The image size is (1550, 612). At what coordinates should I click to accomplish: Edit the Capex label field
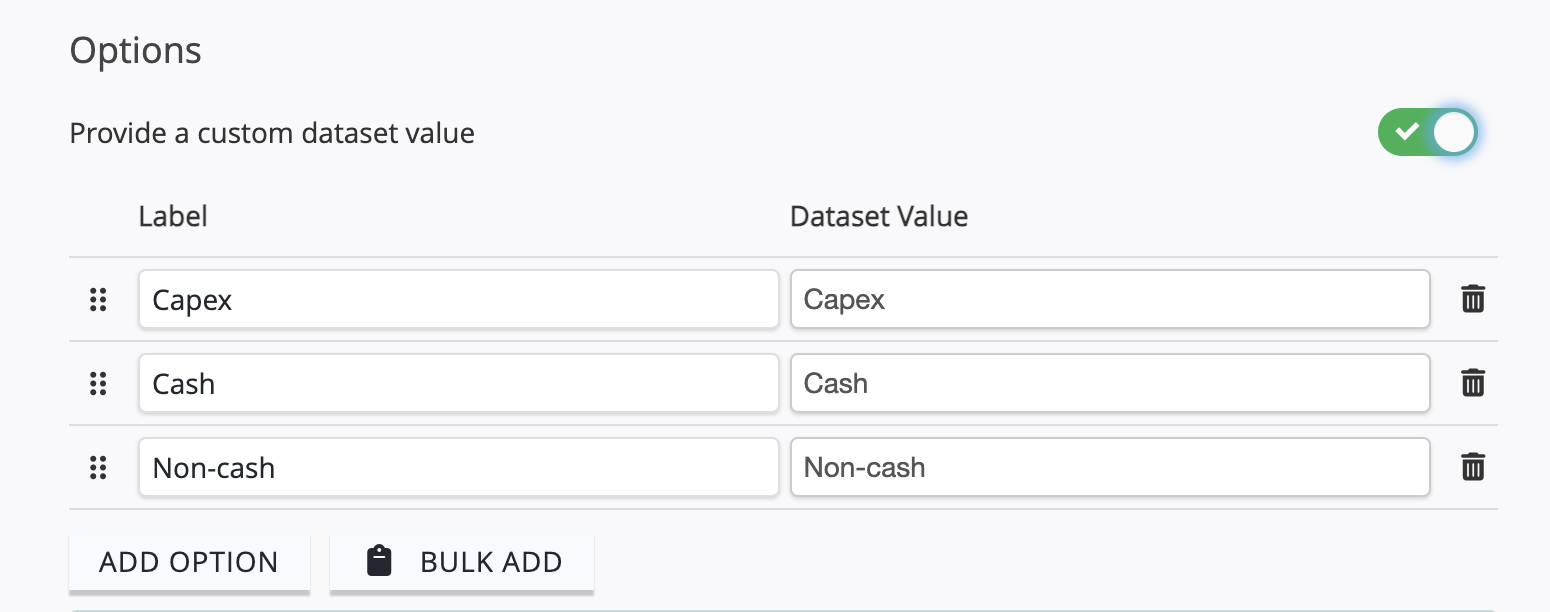point(458,299)
